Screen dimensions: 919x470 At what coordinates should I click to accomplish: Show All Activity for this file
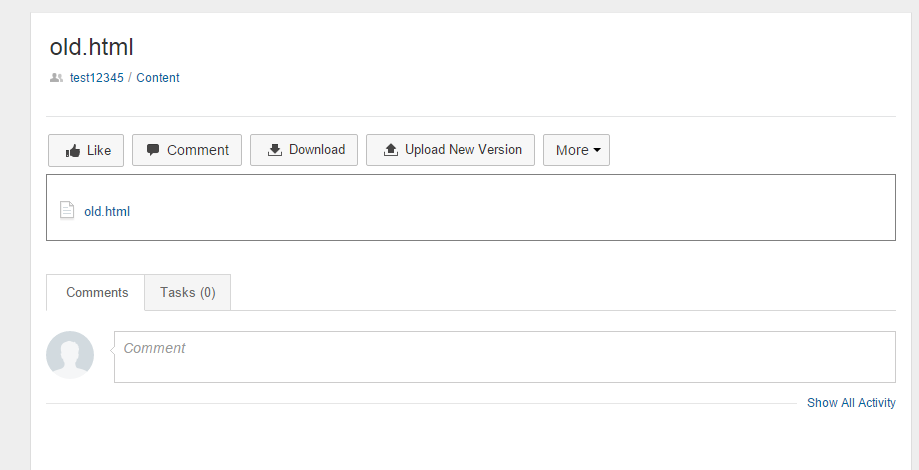click(x=851, y=403)
